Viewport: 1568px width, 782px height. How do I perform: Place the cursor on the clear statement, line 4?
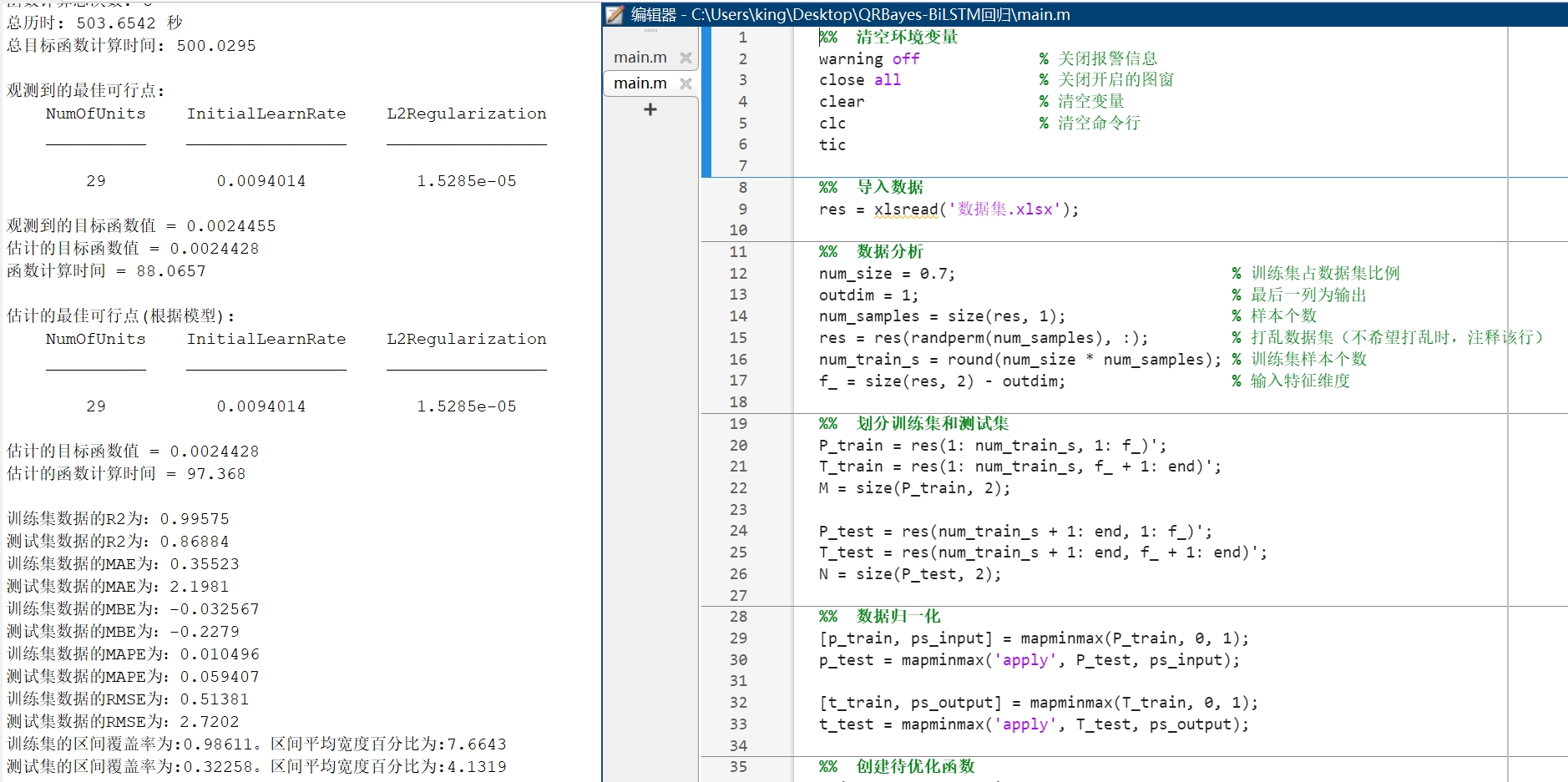tap(841, 101)
